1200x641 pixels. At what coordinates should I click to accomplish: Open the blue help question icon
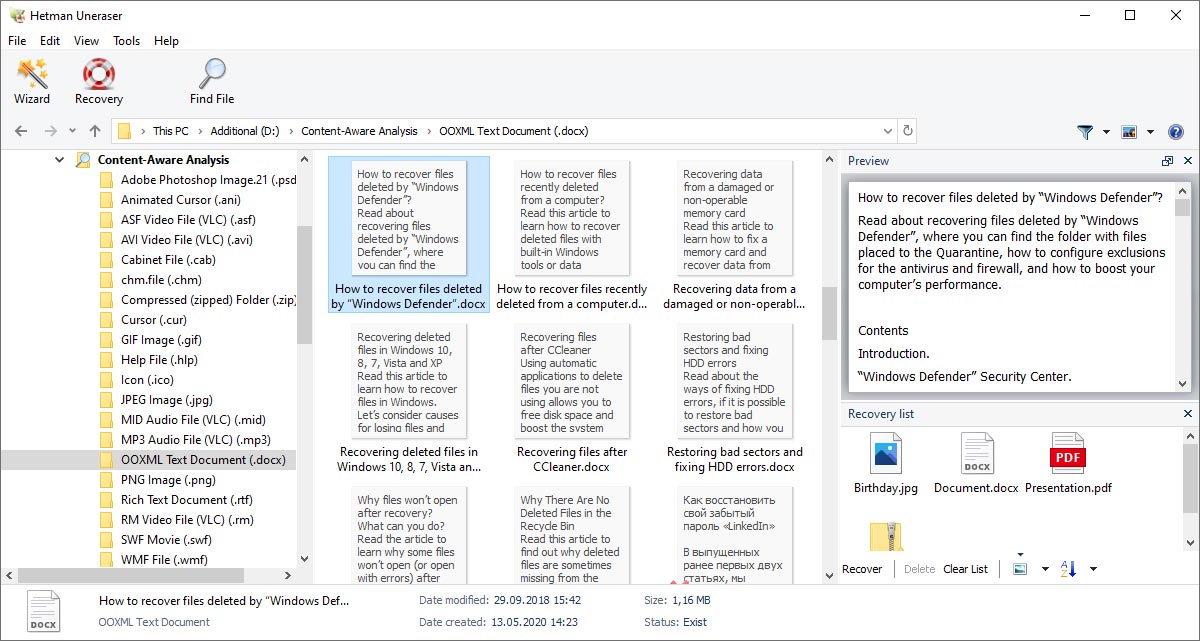coord(1176,132)
